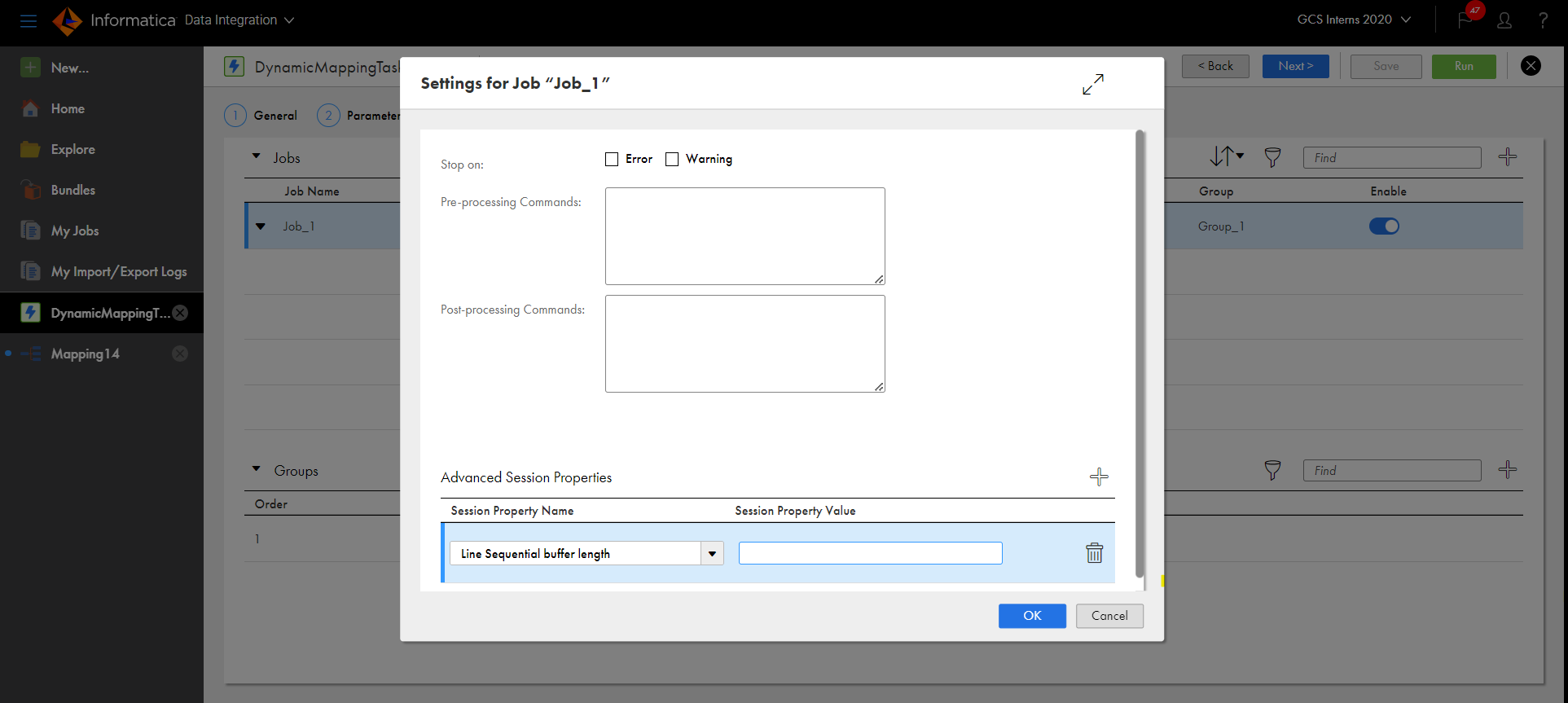
Task: Open the Data Integration service switcher
Action: tap(239, 20)
